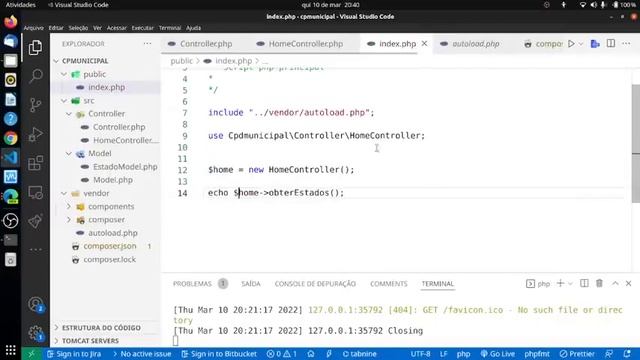Open composer.lock in explorer
The width and height of the screenshot is (640, 360).
coord(110,260)
